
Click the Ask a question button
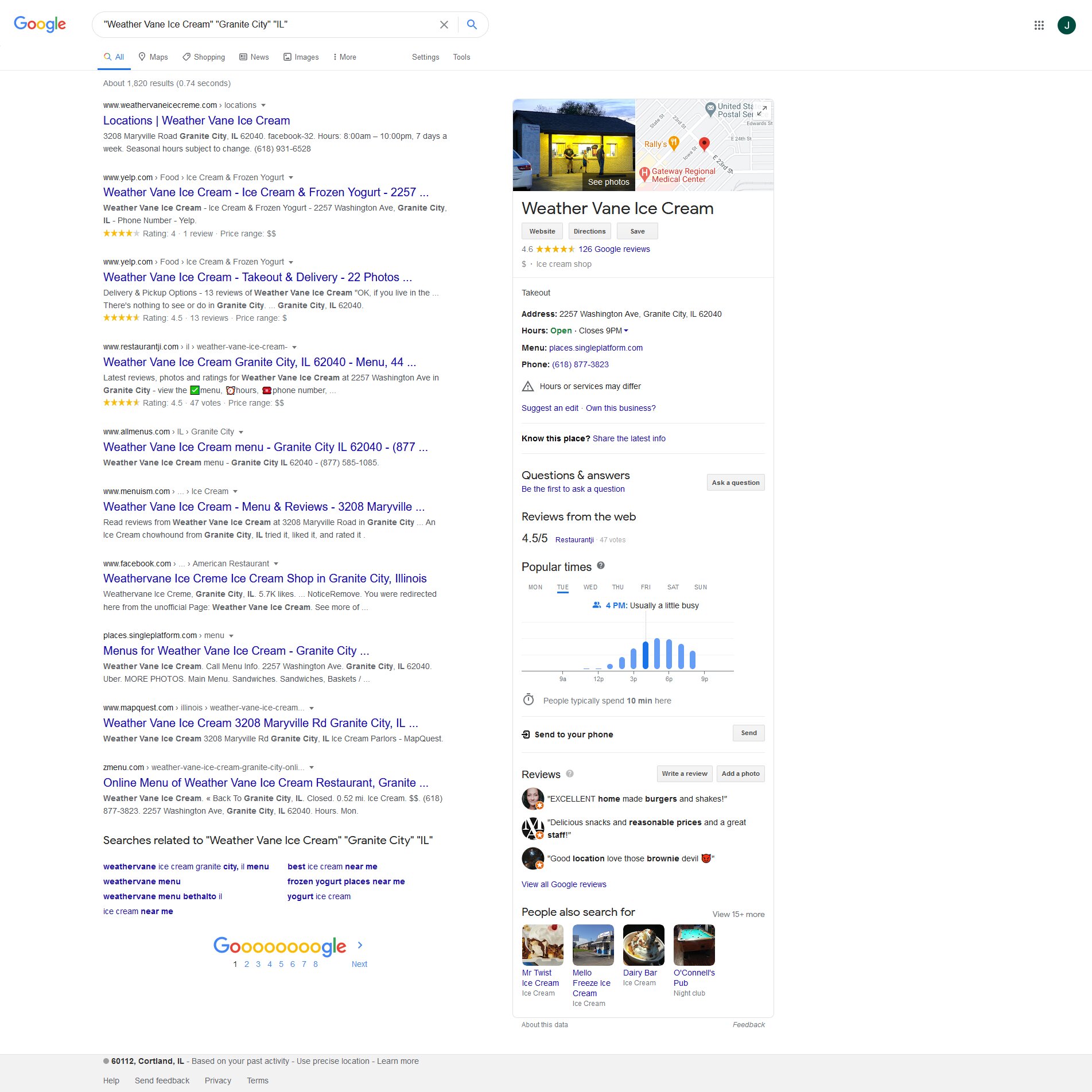[x=735, y=482]
